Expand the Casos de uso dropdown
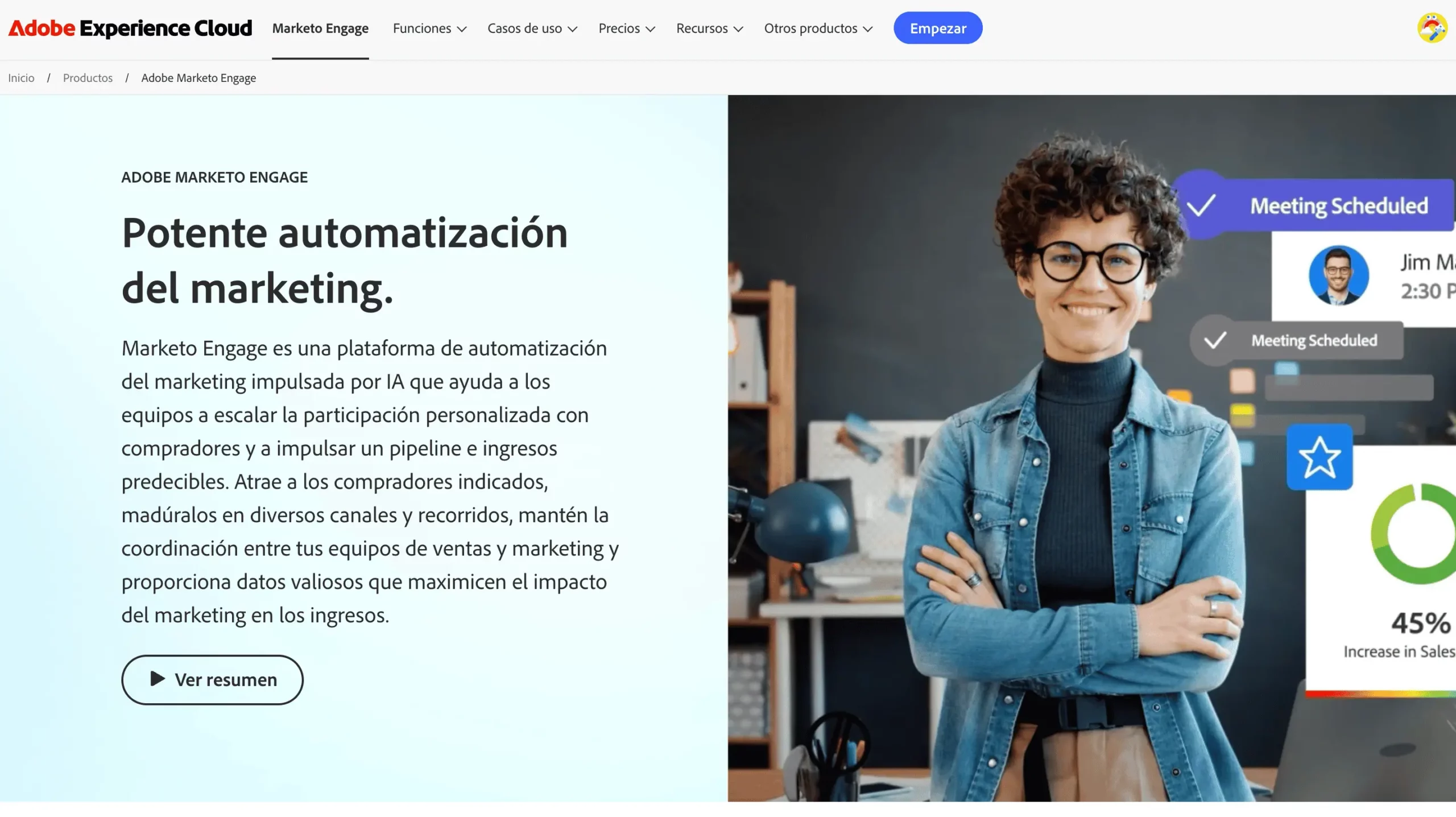 click(532, 28)
